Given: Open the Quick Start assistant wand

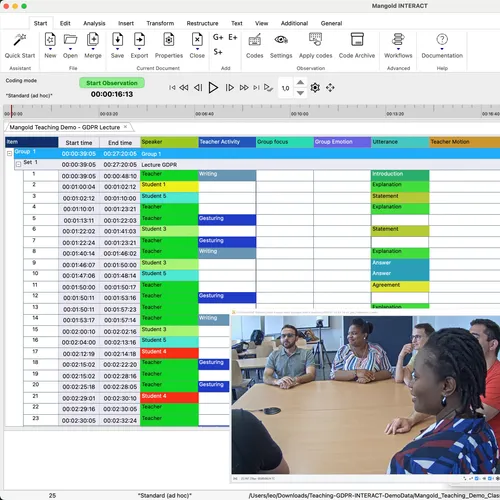Looking at the screenshot, I should pos(20,40).
